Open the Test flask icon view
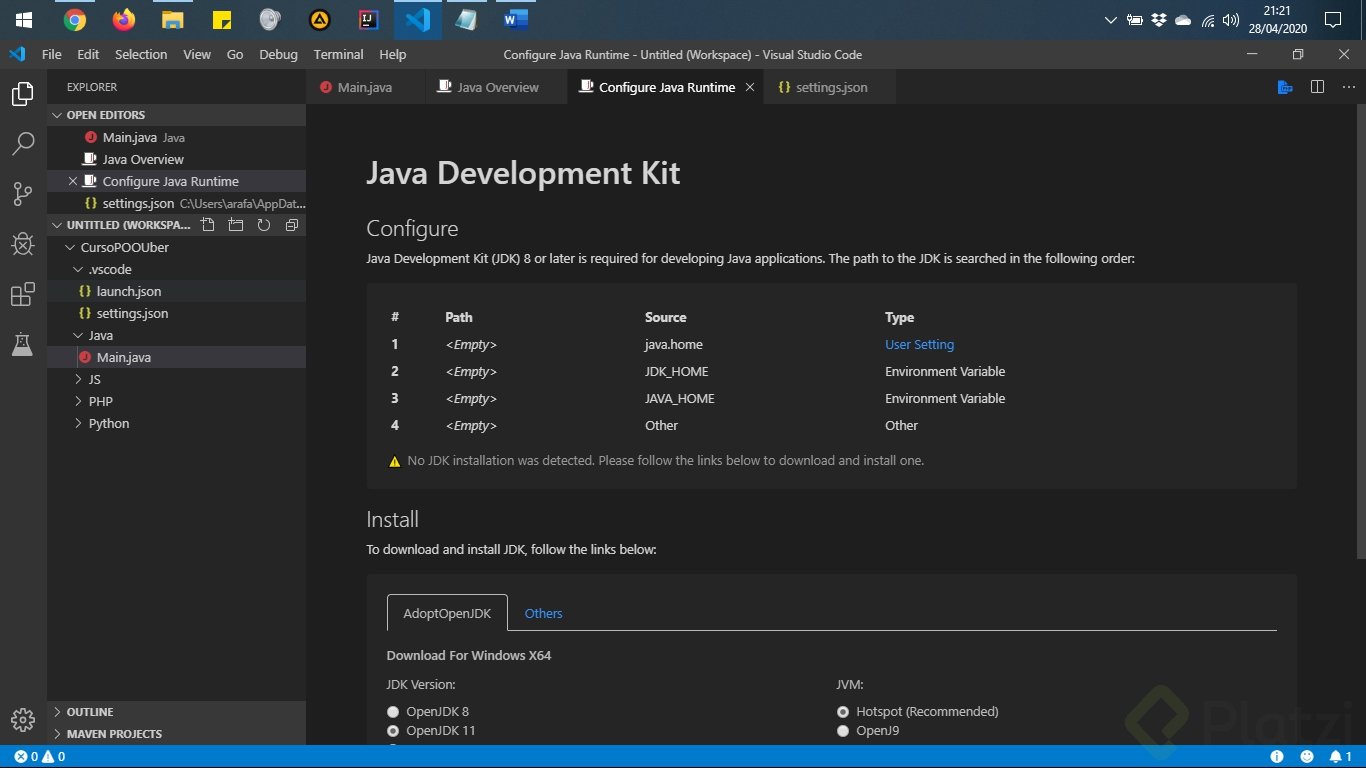The image size is (1366, 768). (x=23, y=345)
